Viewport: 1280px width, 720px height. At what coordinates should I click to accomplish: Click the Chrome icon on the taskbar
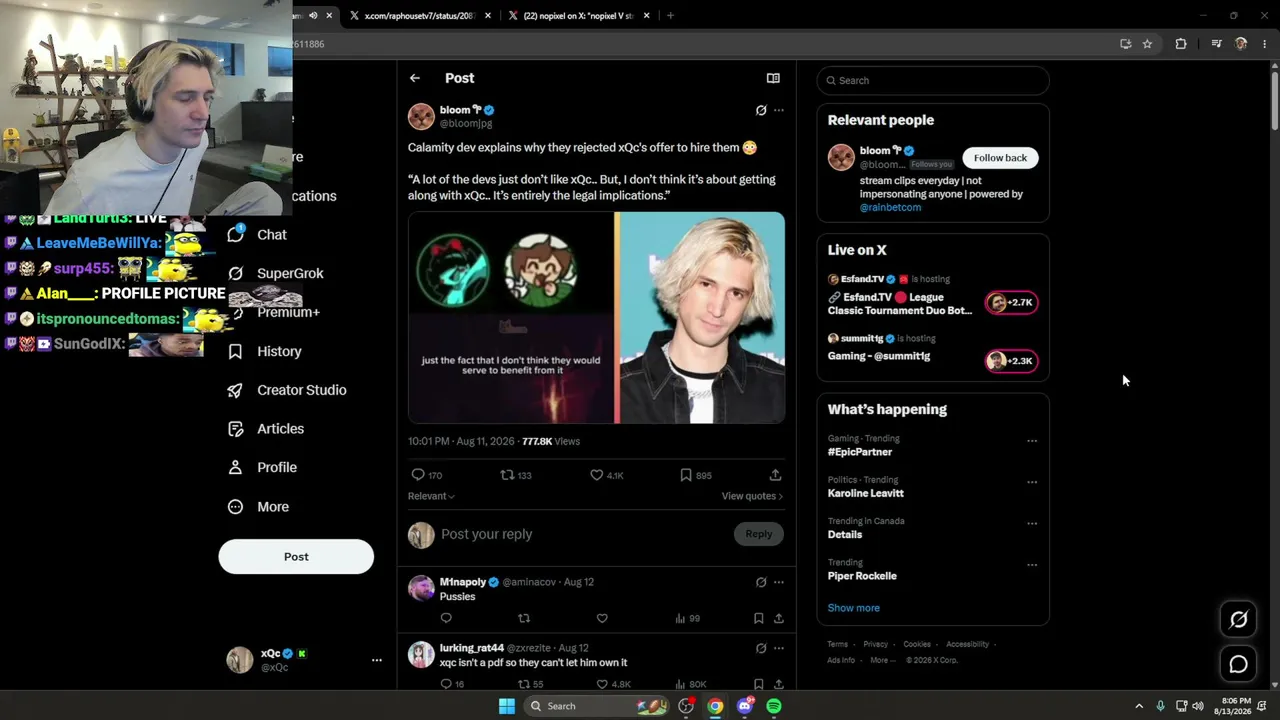[x=715, y=706]
